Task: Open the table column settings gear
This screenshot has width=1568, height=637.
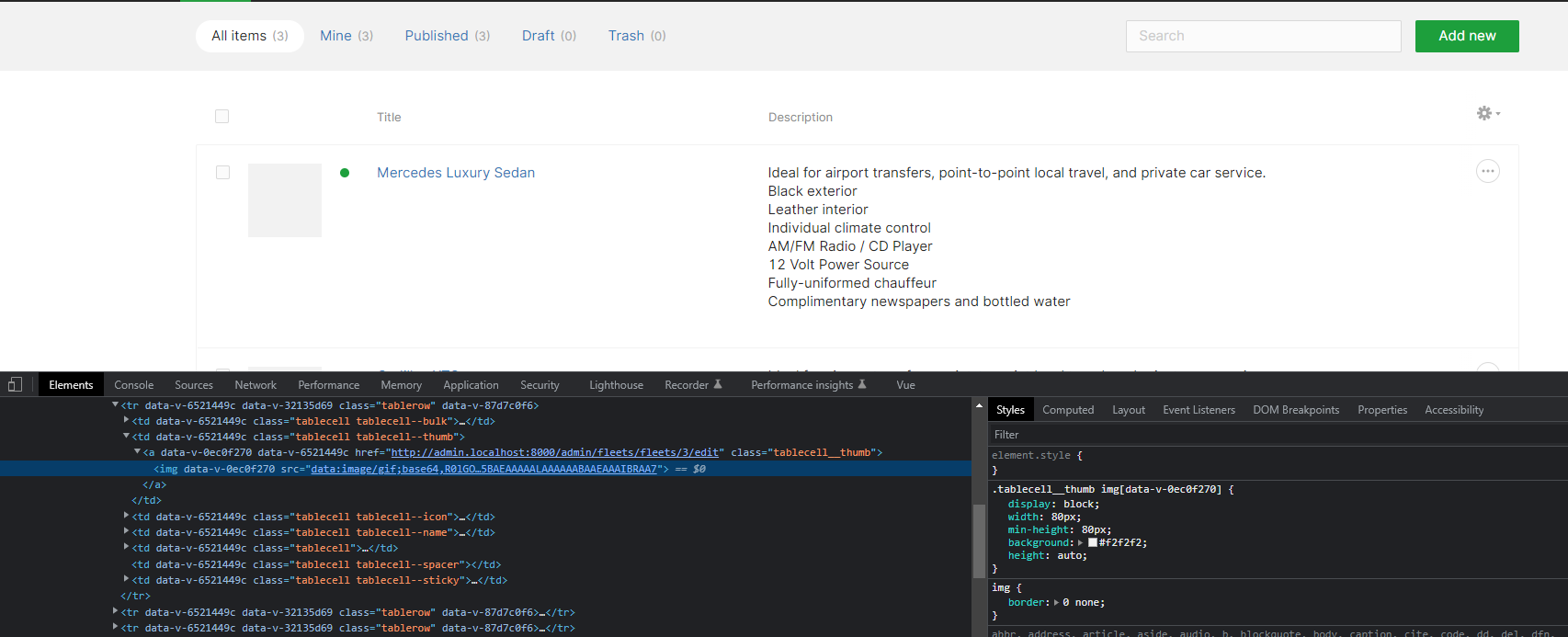Action: (1486, 114)
